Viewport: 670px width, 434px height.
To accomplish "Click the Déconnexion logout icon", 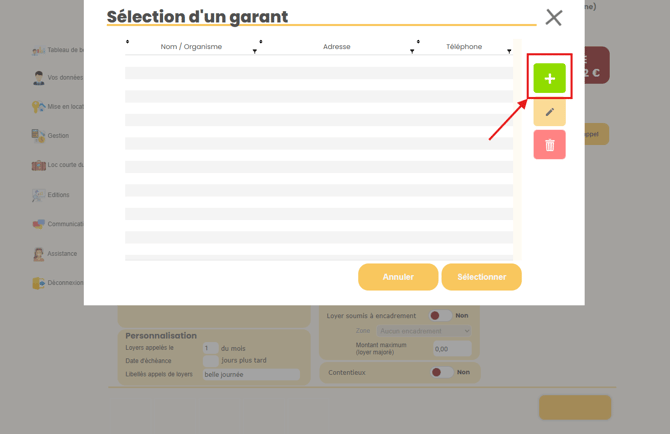I will coord(39,283).
